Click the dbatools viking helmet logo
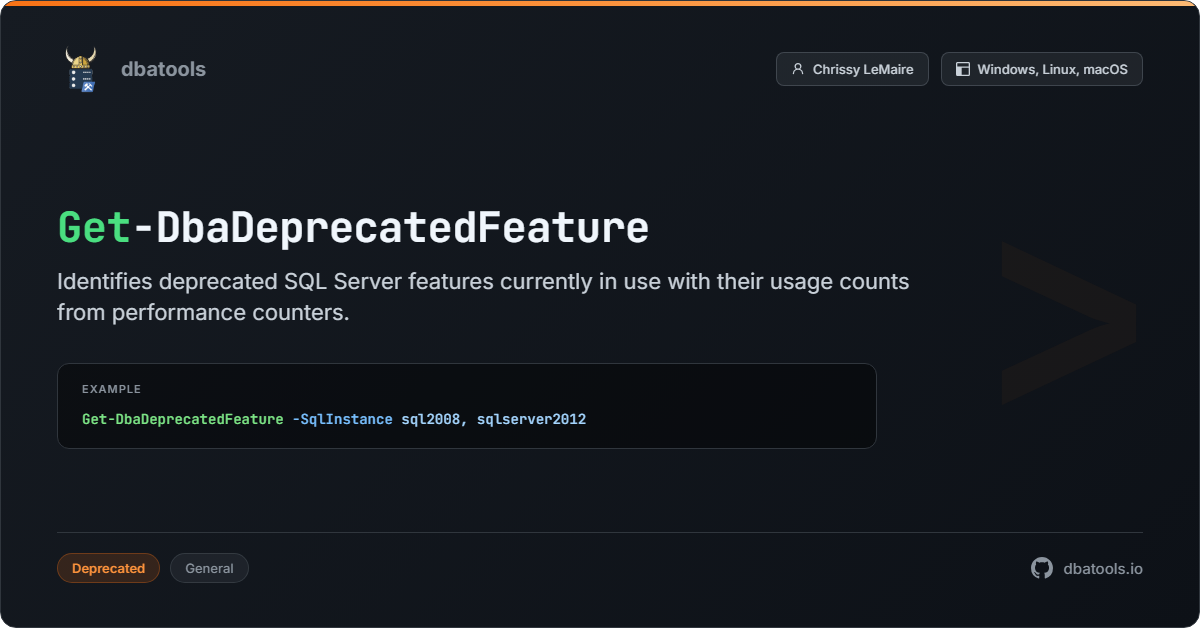 (x=81, y=70)
